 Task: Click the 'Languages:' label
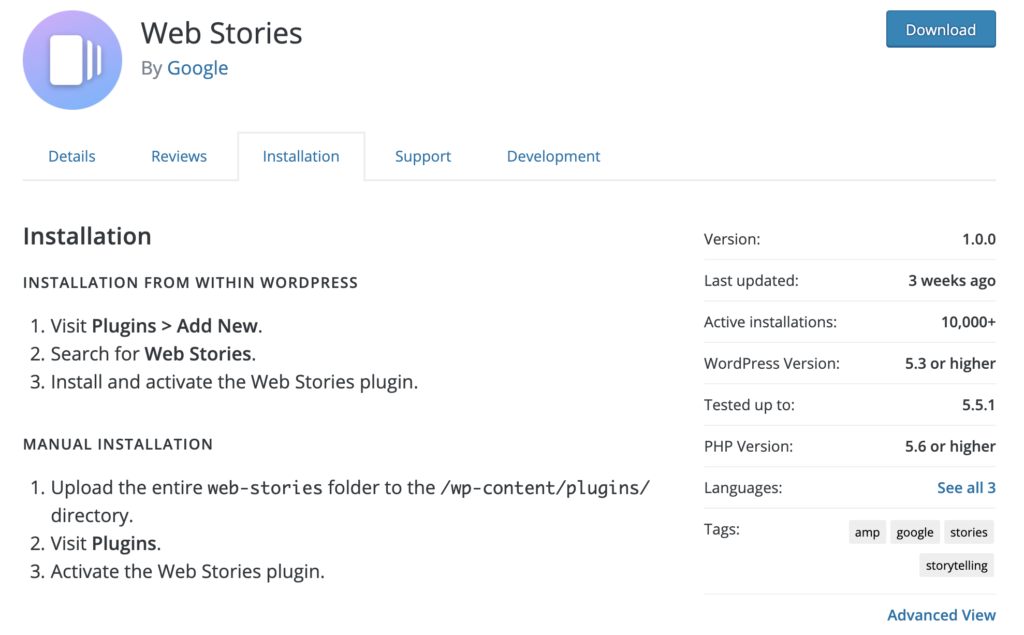[x=743, y=487]
